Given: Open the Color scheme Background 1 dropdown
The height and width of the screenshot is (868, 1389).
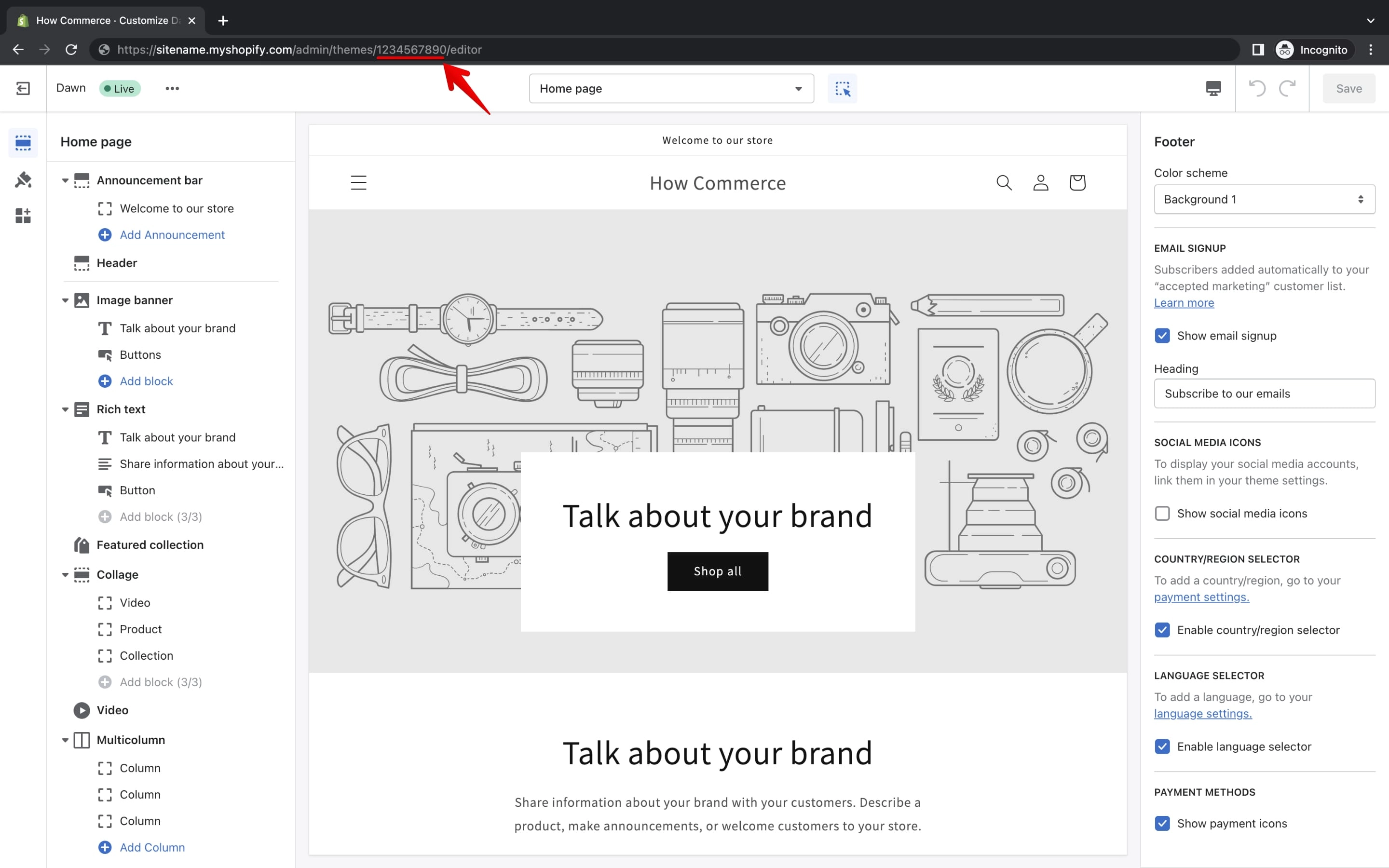Looking at the screenshot, I should pos(1265,199).
